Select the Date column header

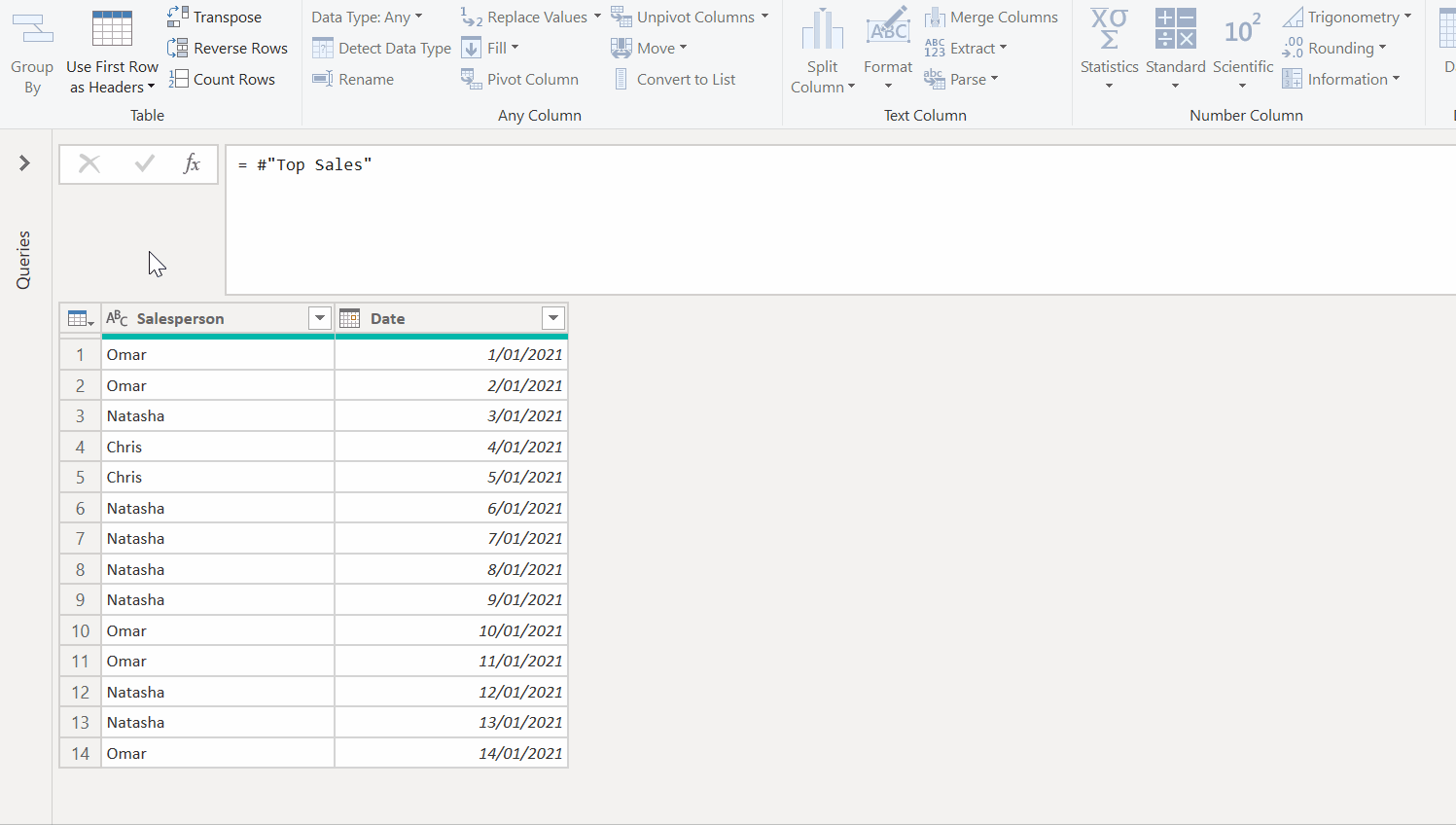click(x=451, y=318)
